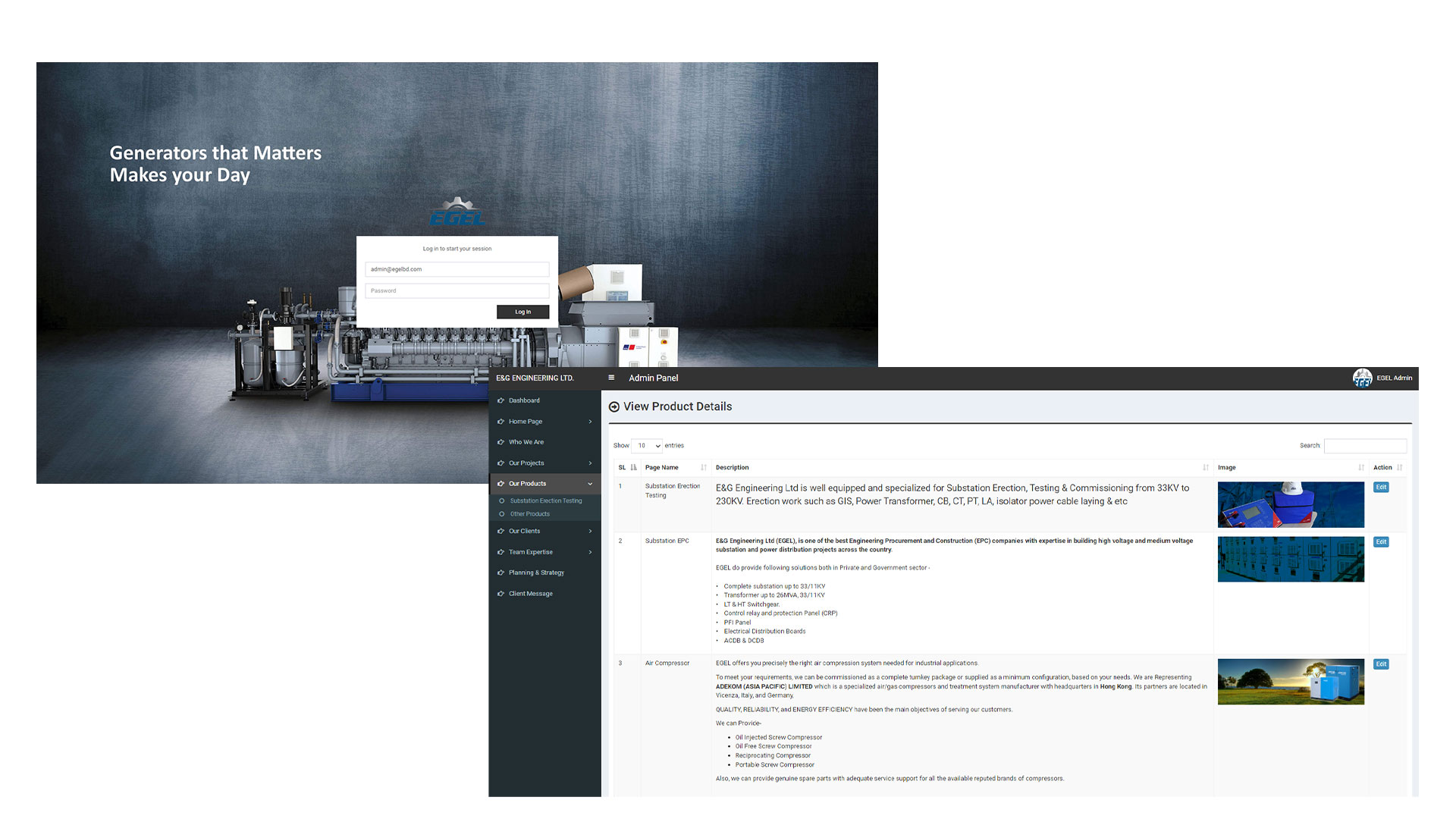This screenshot has width=1456, height=819.
Task: Click the Image column sort icon
Action: pyautogui.click(x=1361, y=468)
